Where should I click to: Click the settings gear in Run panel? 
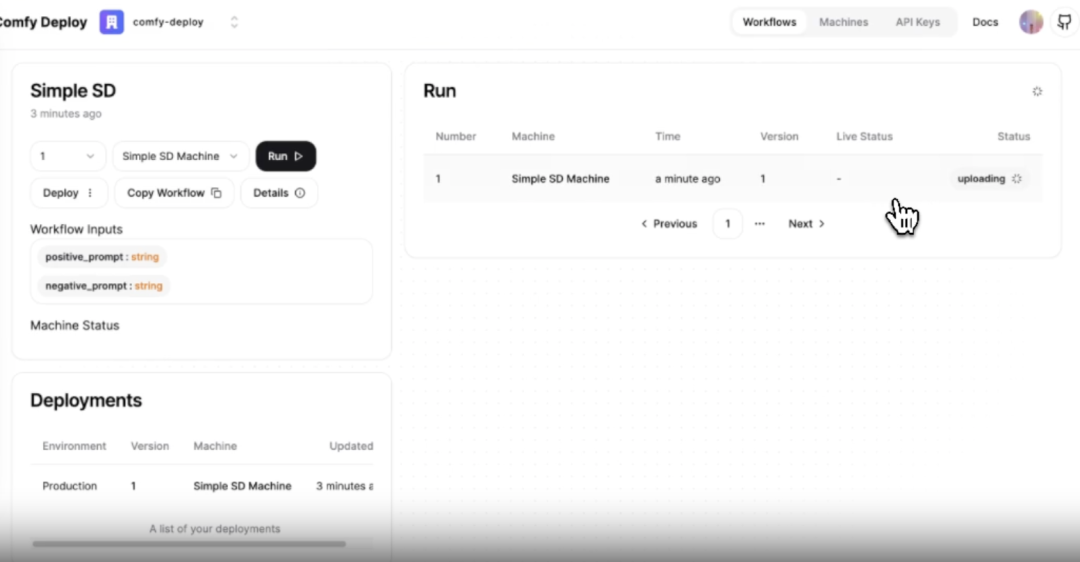pos(1037,91)
